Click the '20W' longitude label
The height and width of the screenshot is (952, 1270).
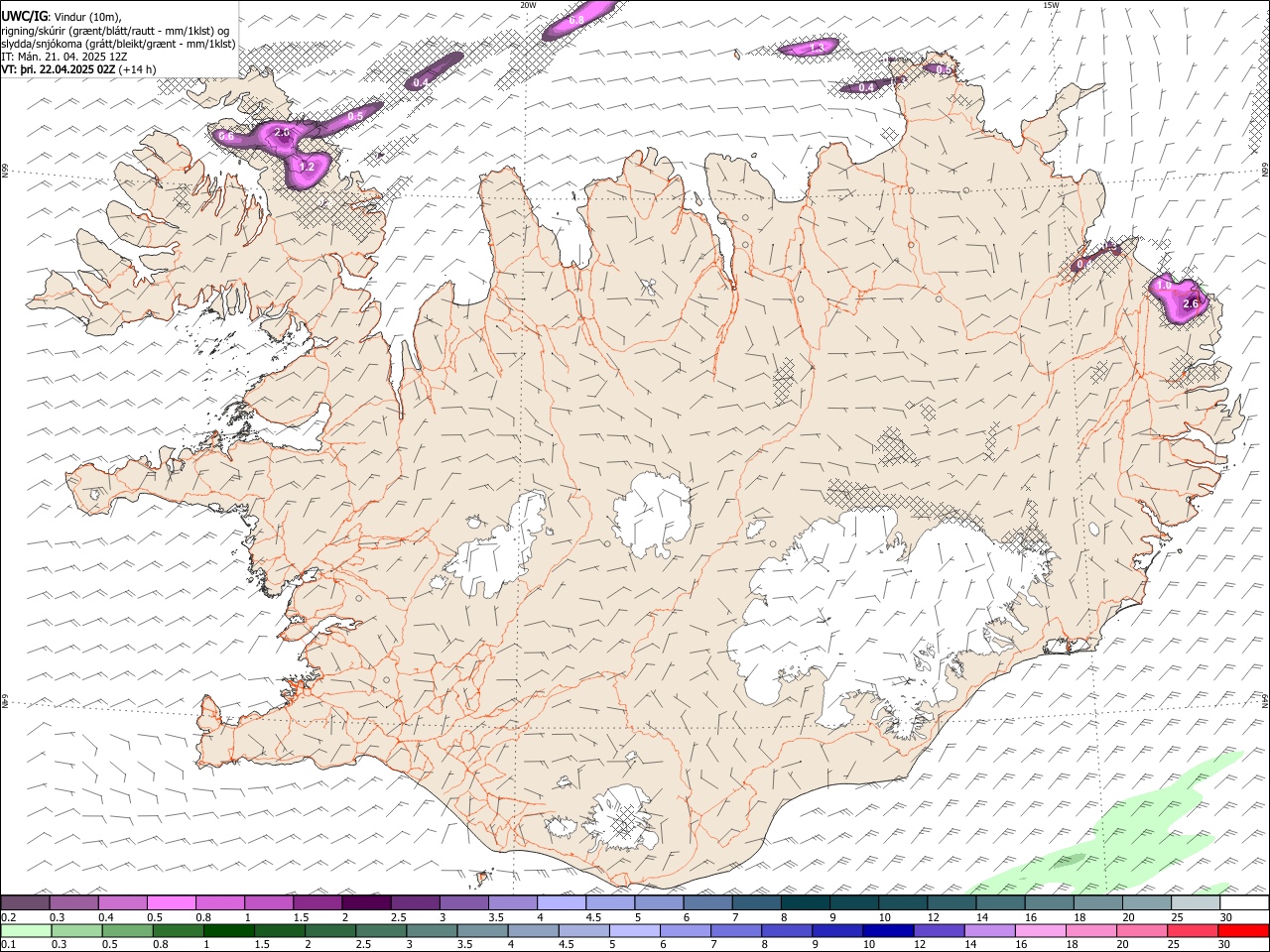click(528, 5)
